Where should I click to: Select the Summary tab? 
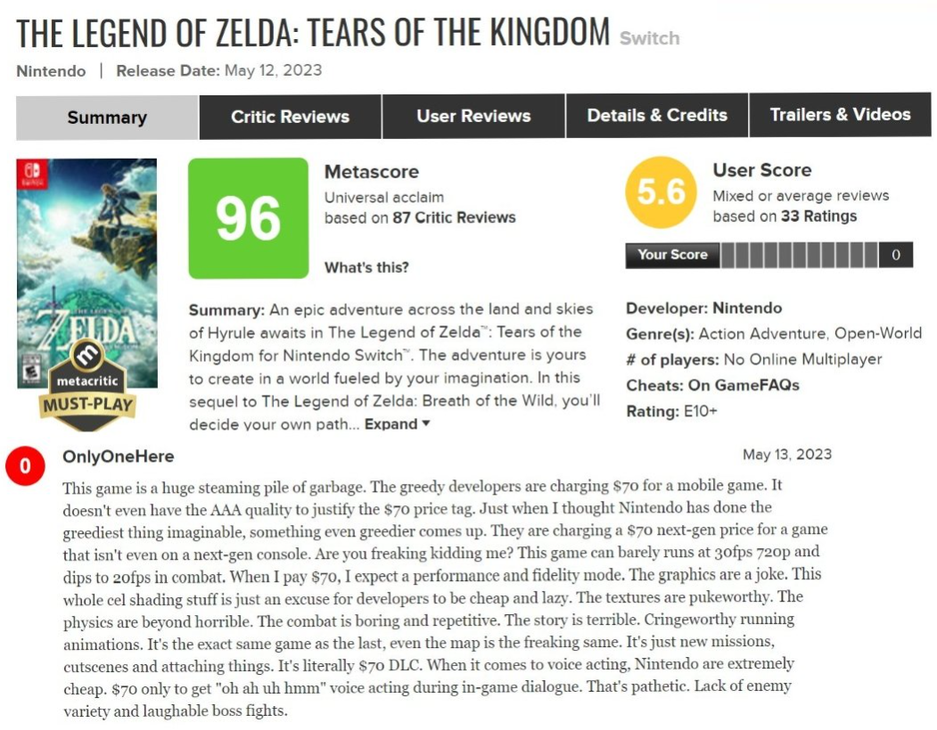coord(107,118)
